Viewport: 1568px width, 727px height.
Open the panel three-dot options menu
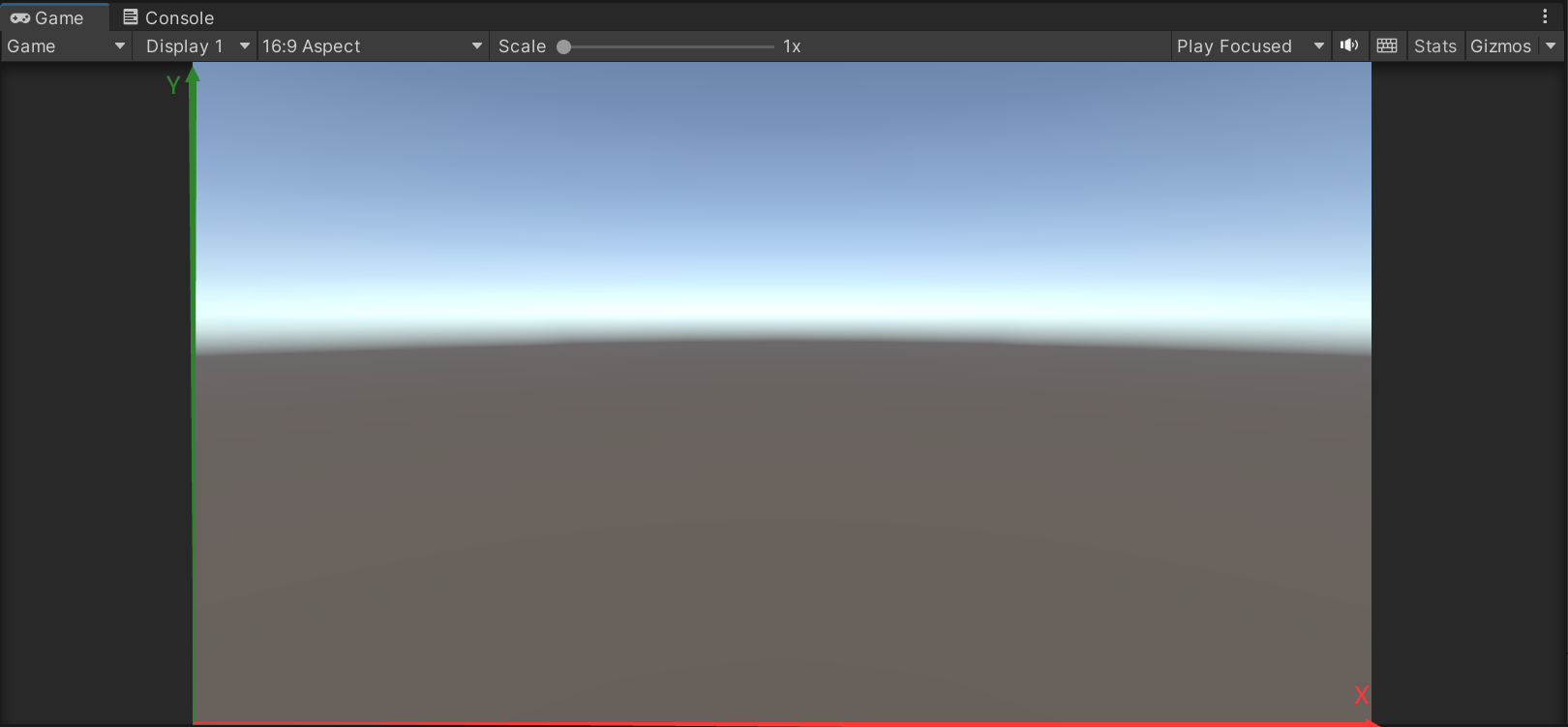tap(1545, 16)
